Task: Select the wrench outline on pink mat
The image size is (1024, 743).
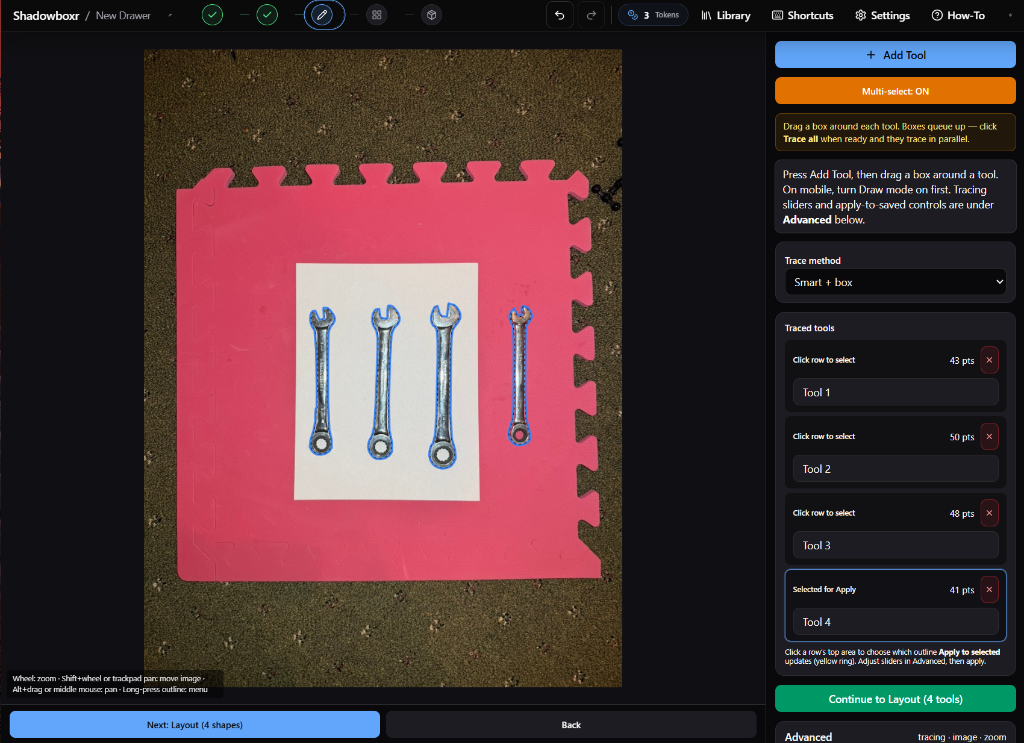Action: (520, 376)
